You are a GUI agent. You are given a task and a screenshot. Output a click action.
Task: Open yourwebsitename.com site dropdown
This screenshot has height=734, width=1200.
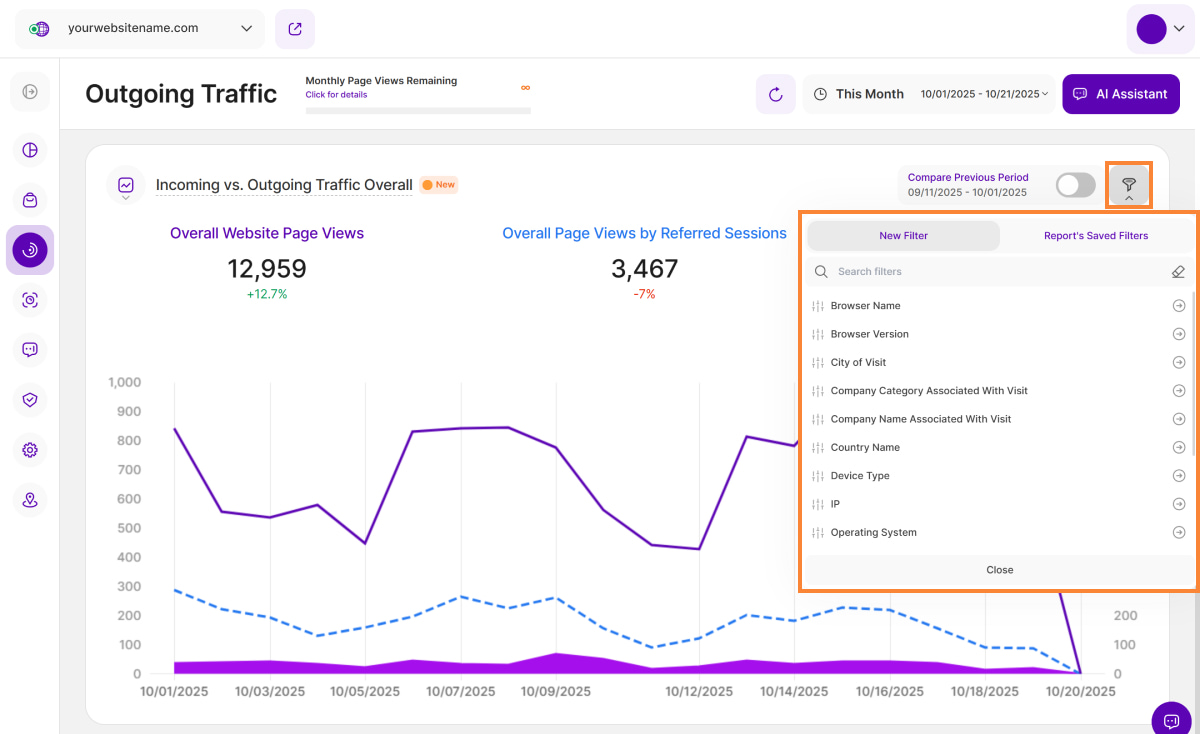coord(140,29)
